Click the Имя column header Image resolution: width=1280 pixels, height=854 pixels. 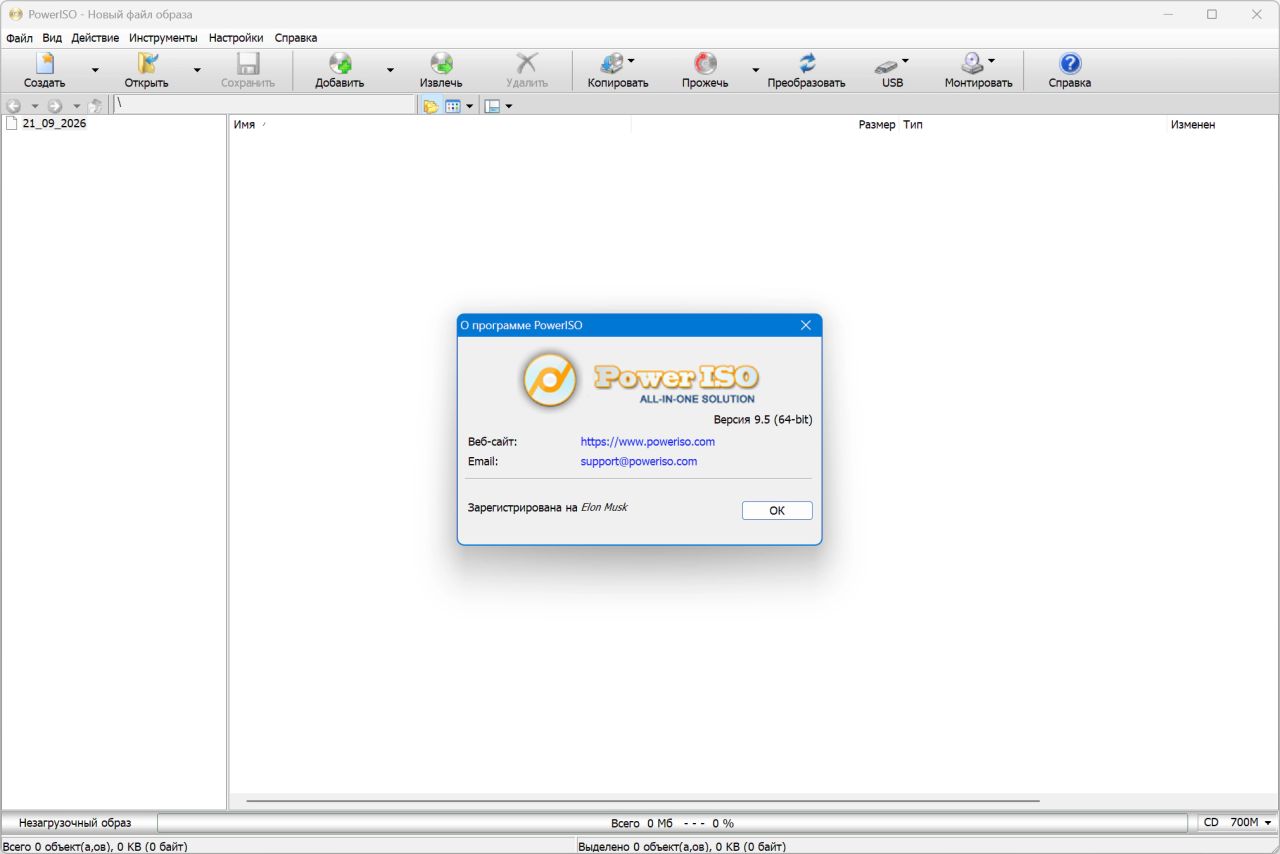coord(430,125)
